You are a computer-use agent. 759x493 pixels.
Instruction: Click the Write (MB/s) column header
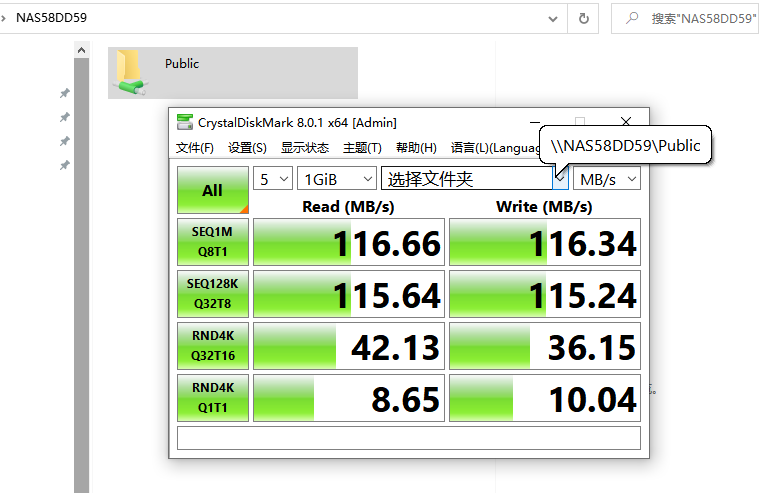point(544,207)
